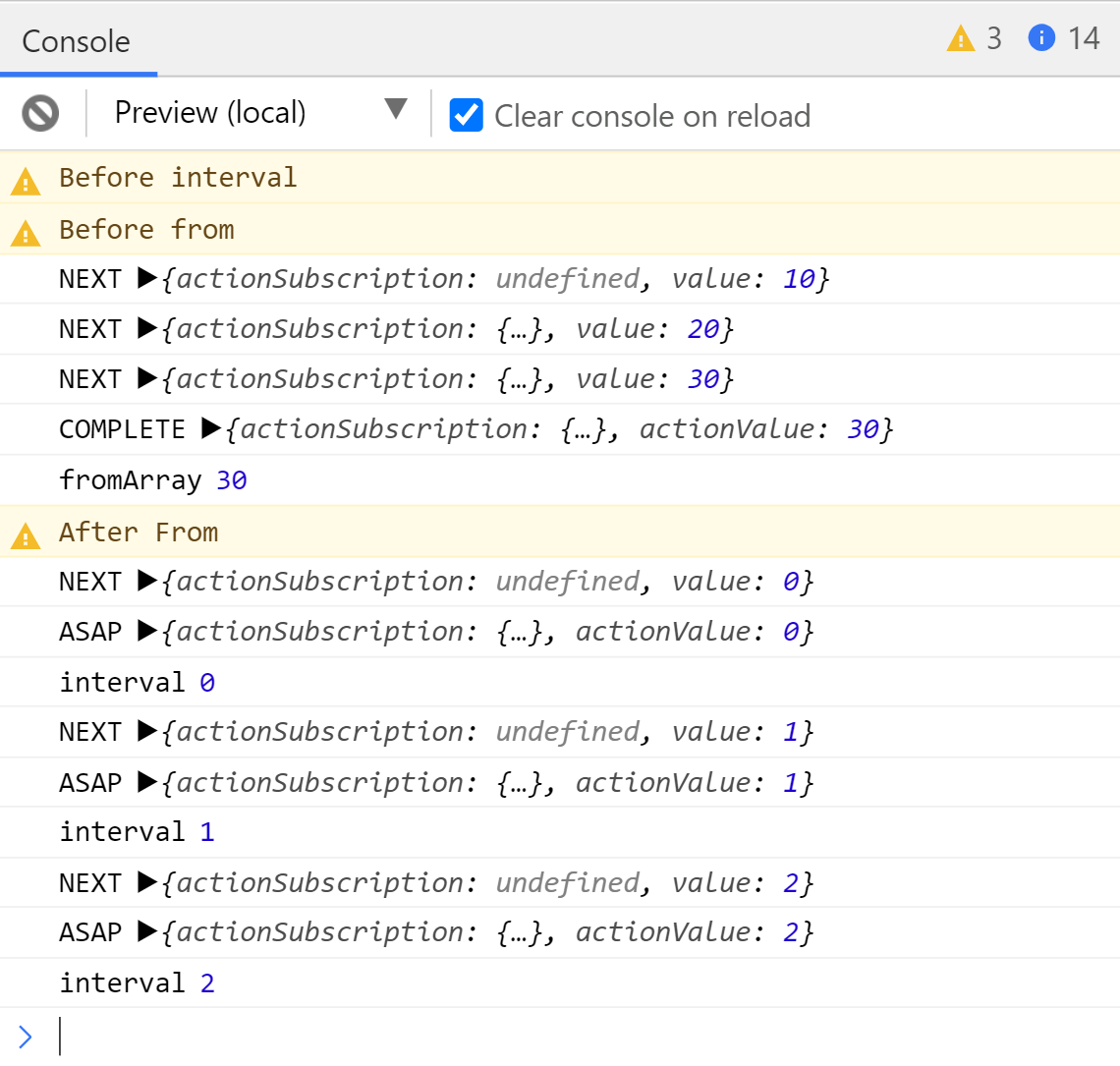Expand the ASAP object with actionValue 2
Image resolution: width=1120 pixels, height=1066 pixels.
pos(147,931)
